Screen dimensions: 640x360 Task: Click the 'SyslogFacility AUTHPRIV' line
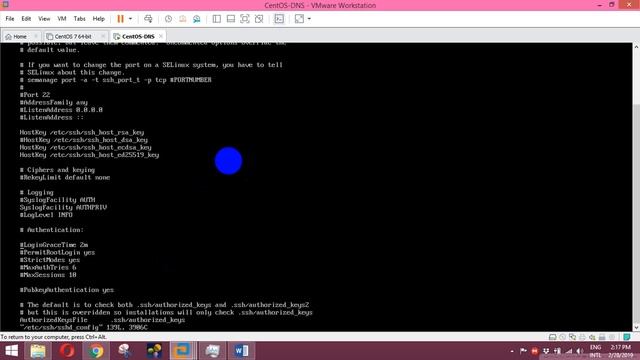[x=63, y=207]
